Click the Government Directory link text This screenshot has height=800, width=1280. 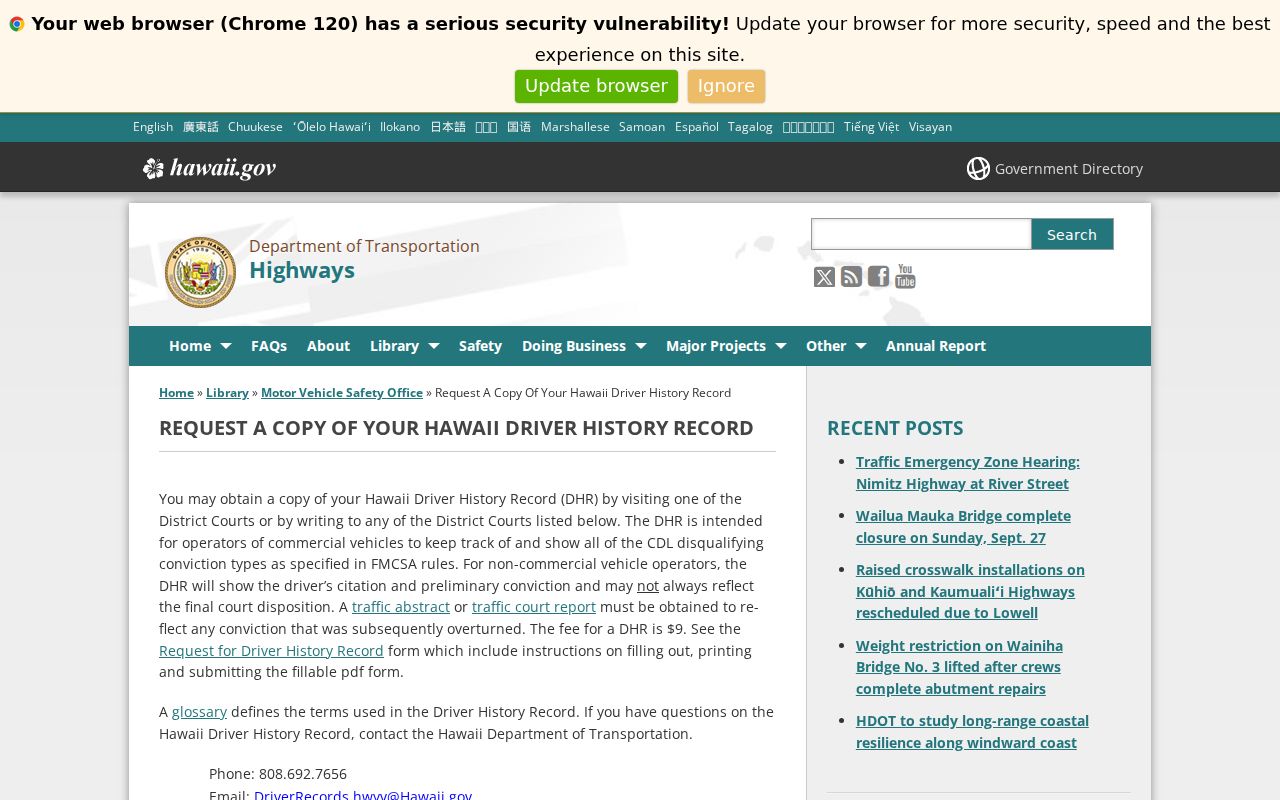[x=1069, y=169]
